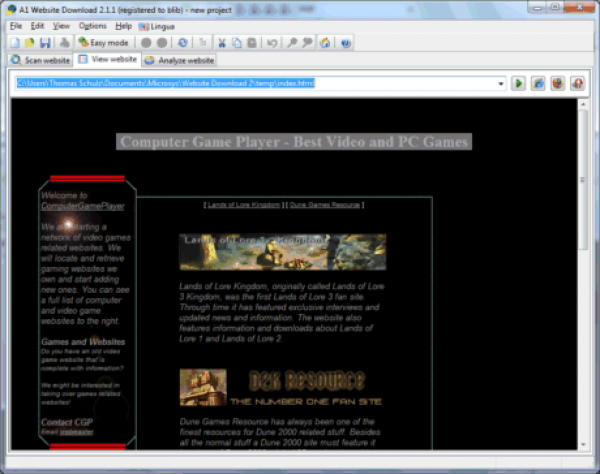Switch to the Scan website tab
The image size is (600, 474).
[41, 60]
